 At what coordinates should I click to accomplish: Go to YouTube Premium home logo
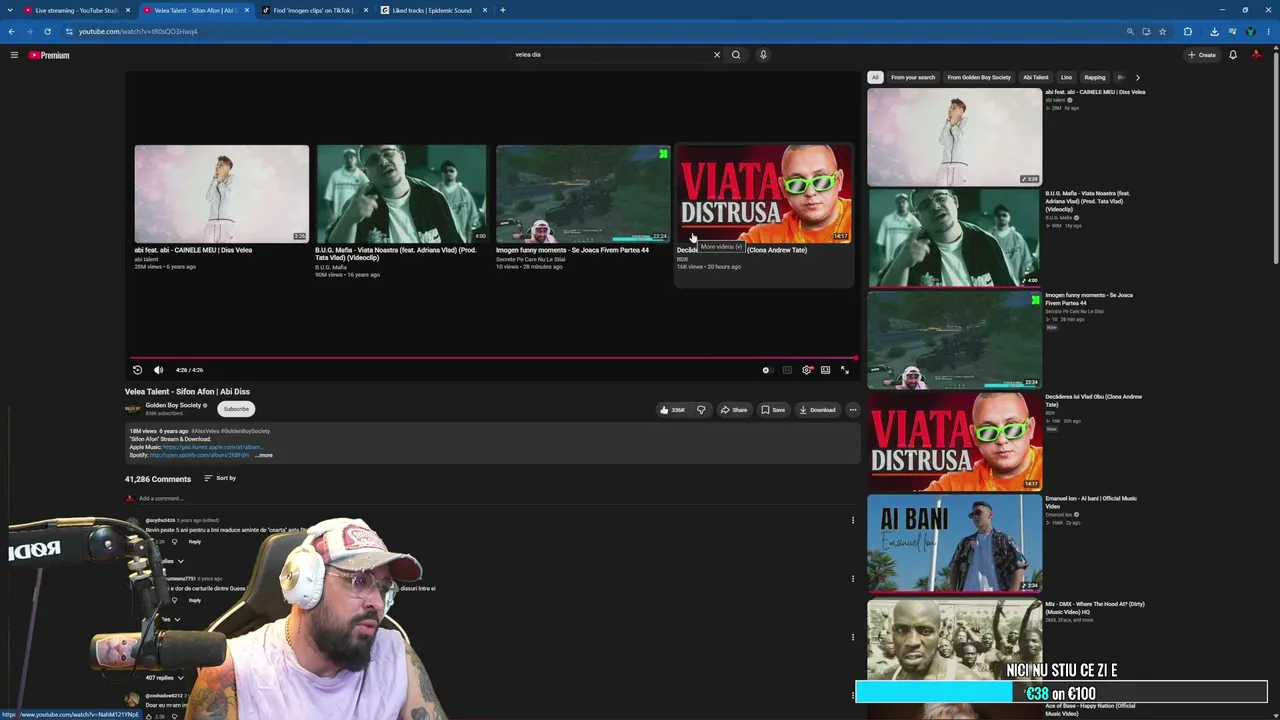coord(49,55)
